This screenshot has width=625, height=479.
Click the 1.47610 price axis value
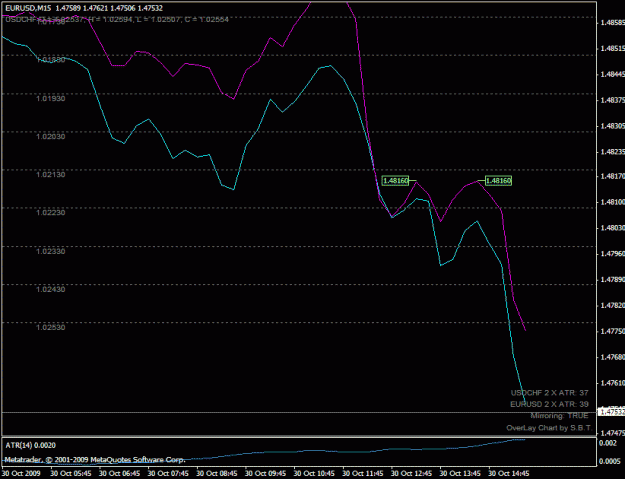(613, 383)
